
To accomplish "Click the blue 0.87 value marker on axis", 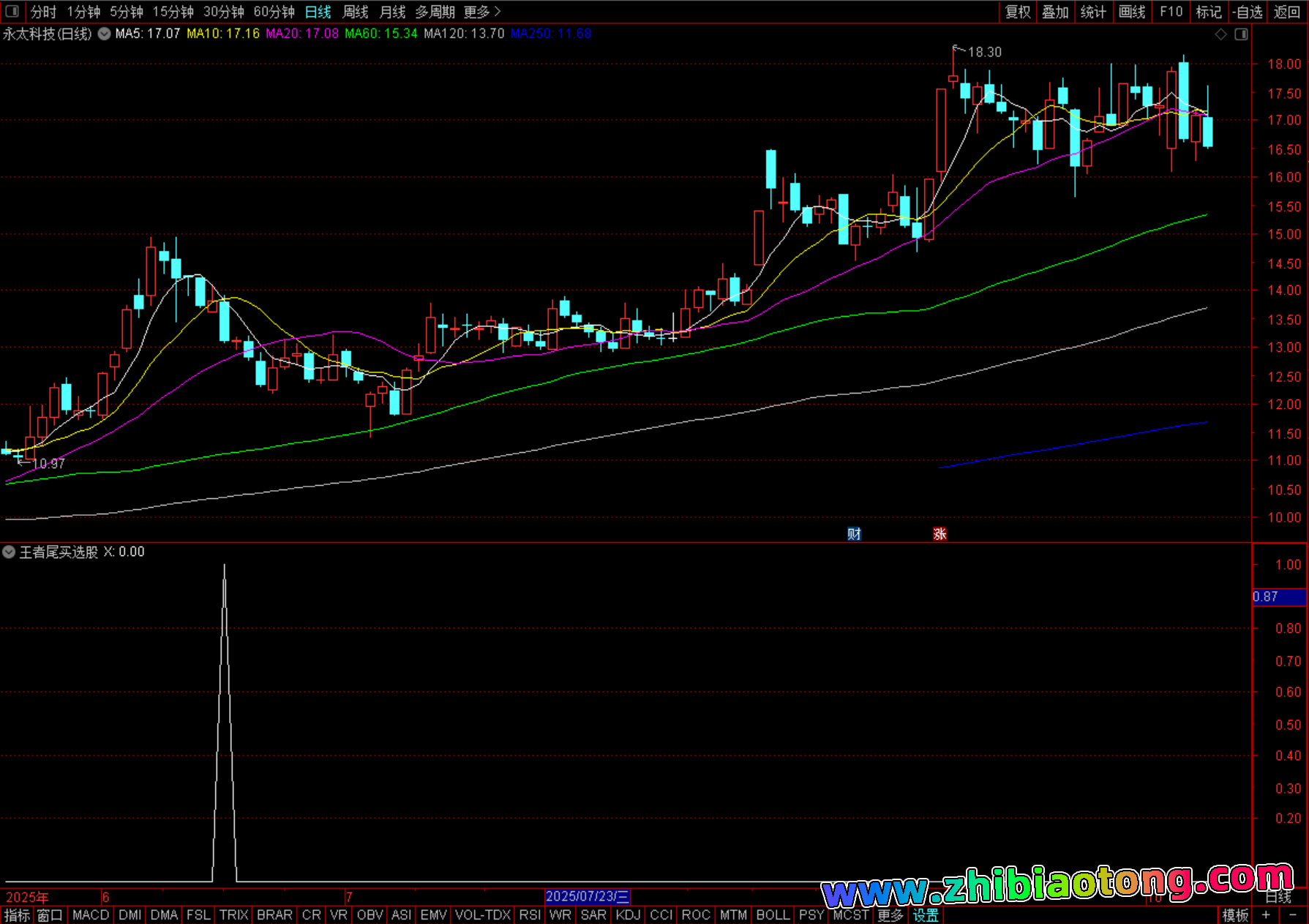I will tap(1278, 597).
